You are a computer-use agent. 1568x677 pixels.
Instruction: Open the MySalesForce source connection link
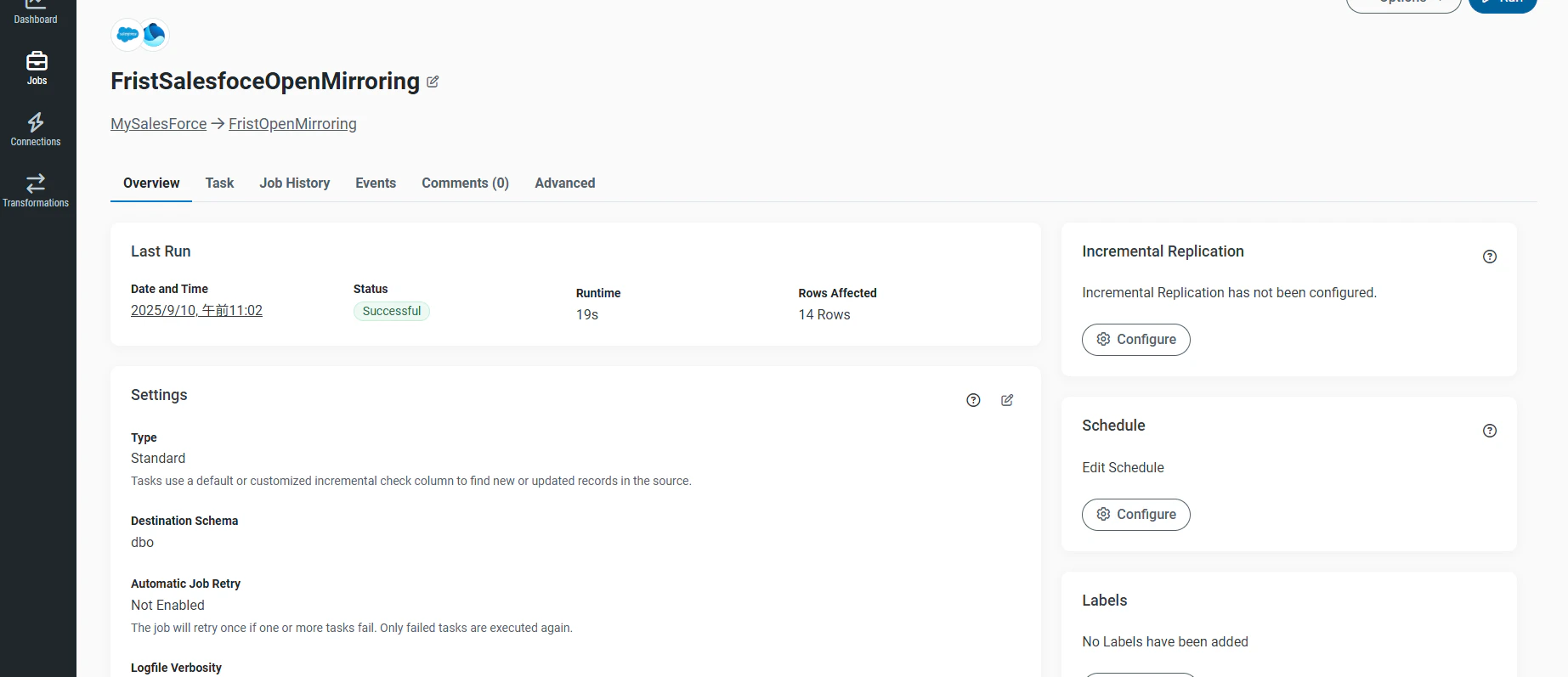pos(159,124)
